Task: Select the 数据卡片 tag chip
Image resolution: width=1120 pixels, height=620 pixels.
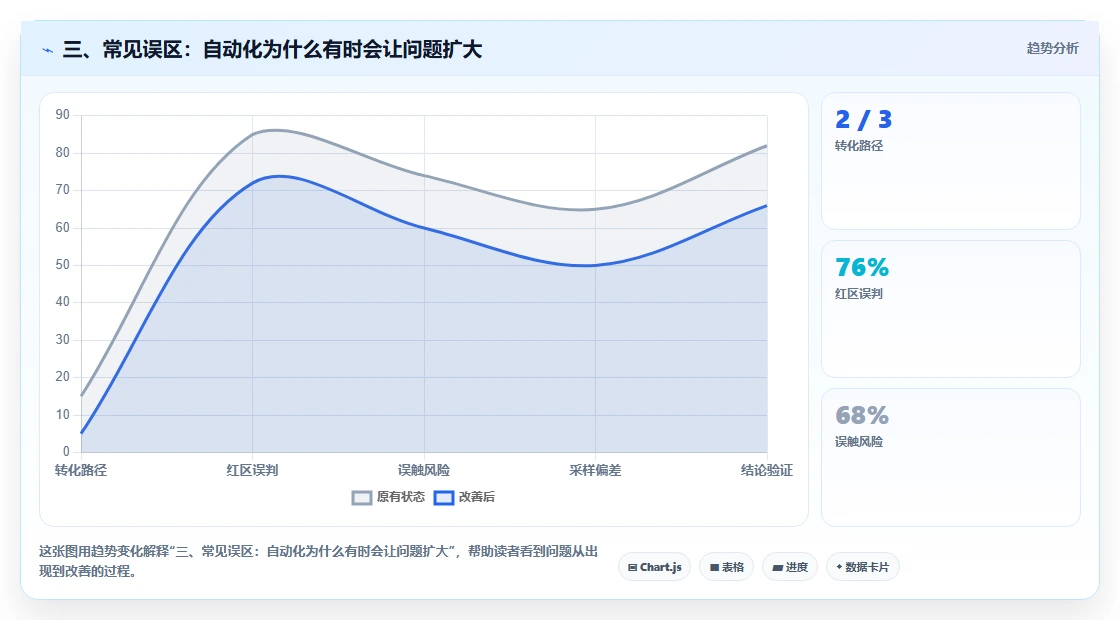Action: [863, 567]
